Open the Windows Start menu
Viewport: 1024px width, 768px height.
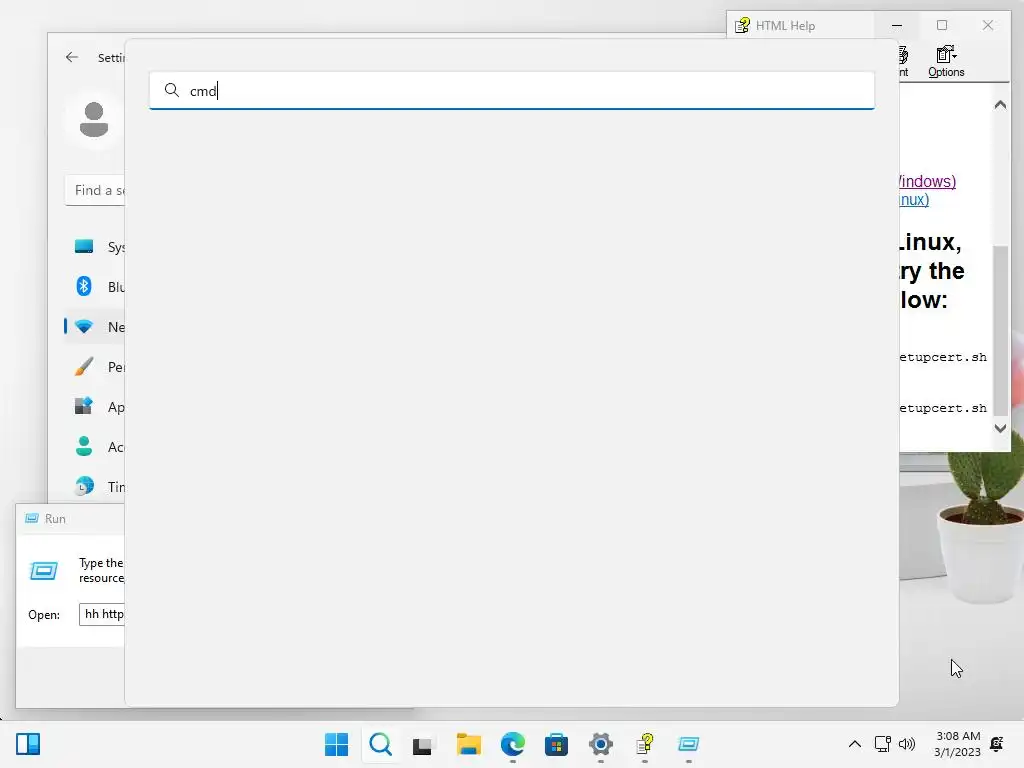(336, 744)
